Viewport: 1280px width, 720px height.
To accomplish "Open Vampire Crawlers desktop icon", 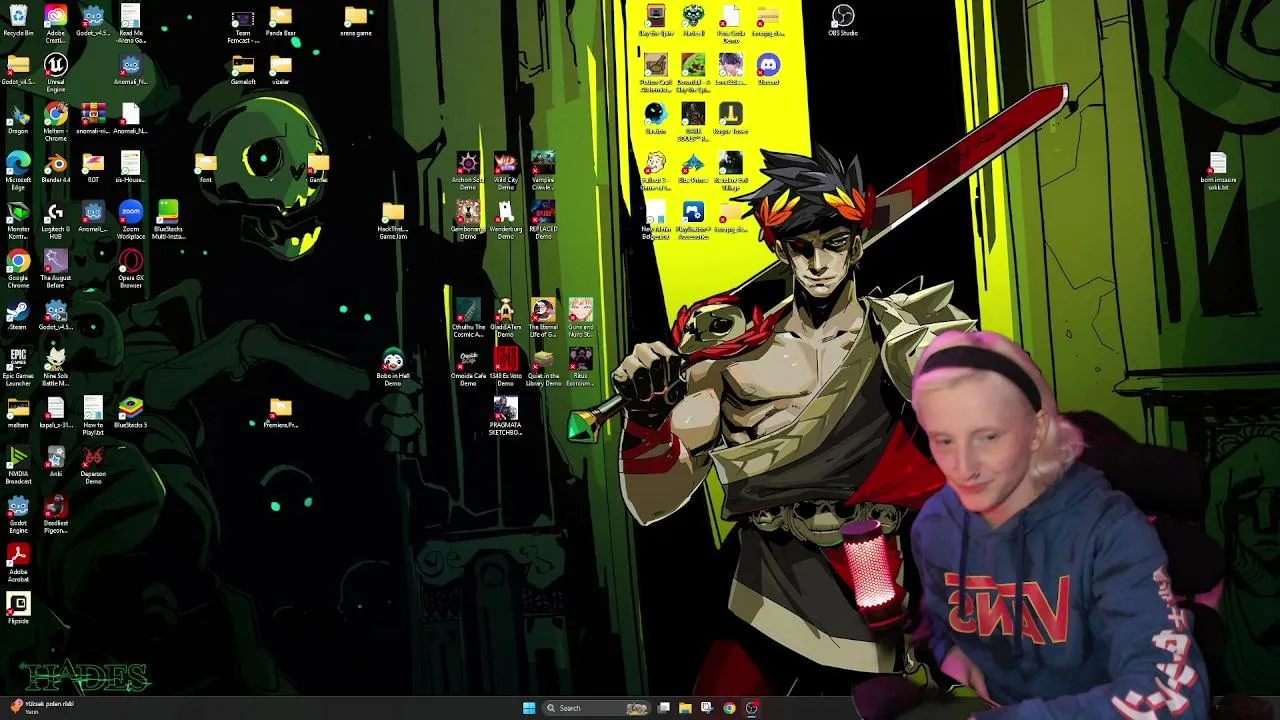I will [x=543, y=170].
